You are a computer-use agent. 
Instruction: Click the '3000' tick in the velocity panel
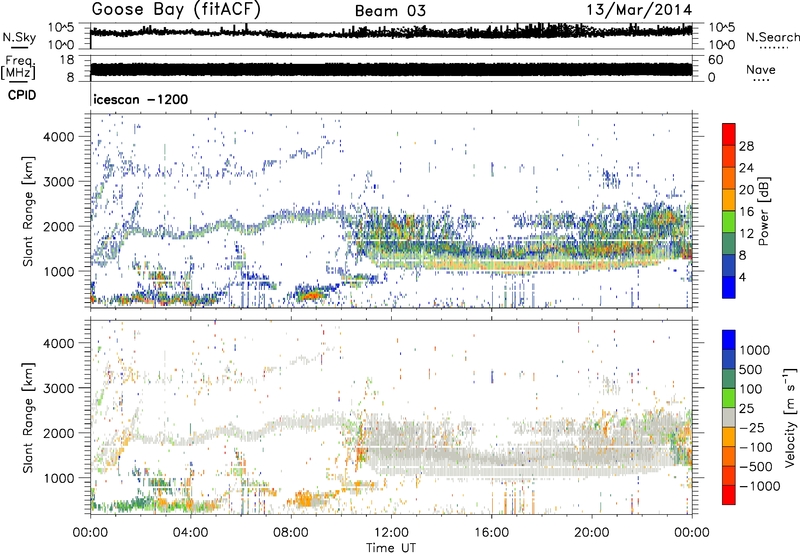point(59,388)
